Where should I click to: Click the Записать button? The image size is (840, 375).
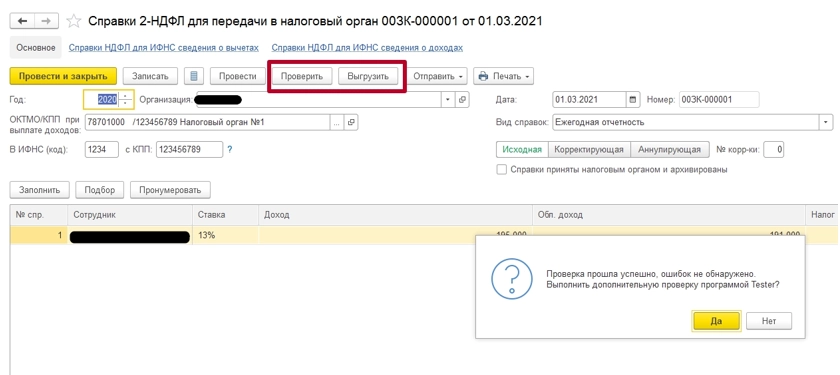(150, 76)
